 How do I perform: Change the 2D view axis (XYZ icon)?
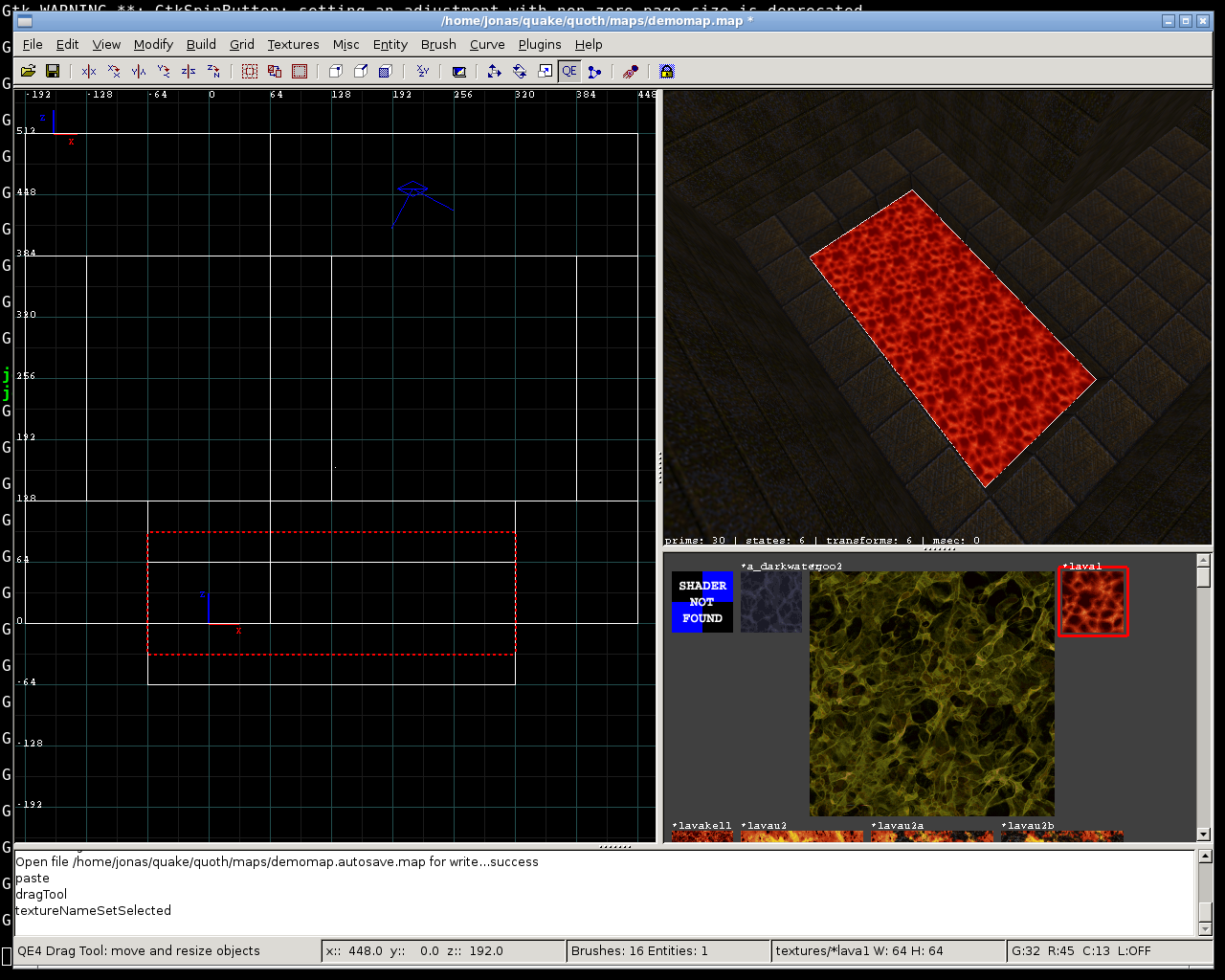(x=422, y=71)
